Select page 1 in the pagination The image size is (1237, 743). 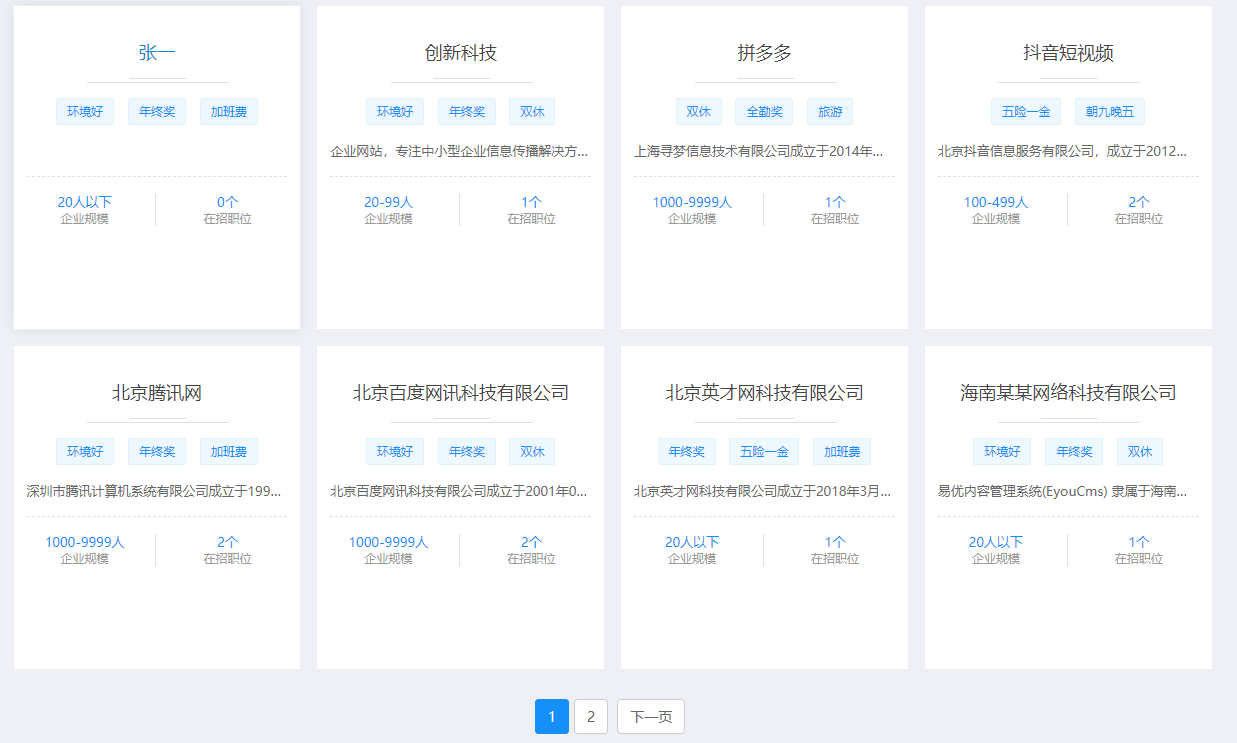[552, 716]
